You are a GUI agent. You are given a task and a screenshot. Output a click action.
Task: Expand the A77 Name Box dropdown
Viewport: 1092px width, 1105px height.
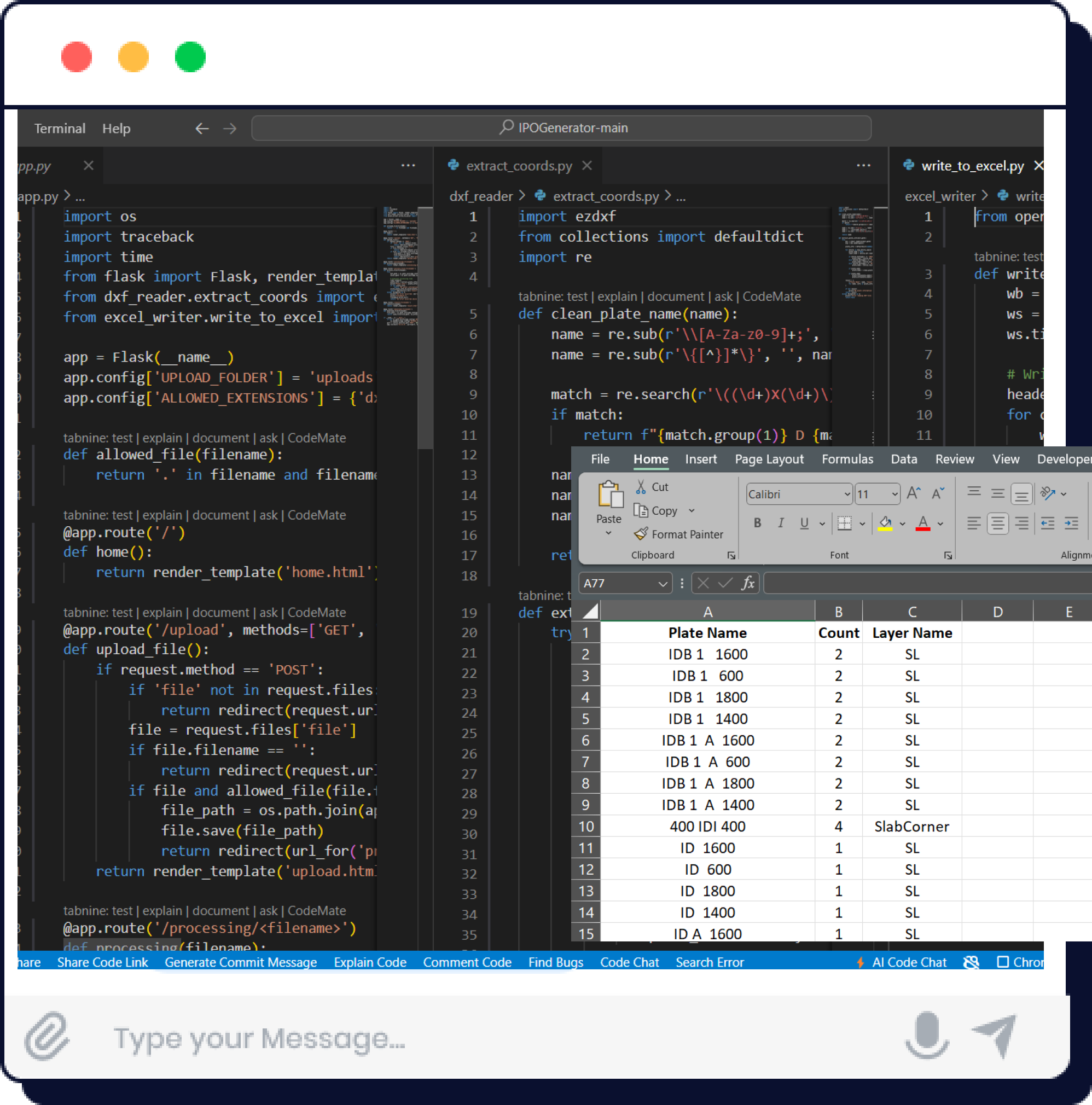pyautogui.click(x=662, y=583)
